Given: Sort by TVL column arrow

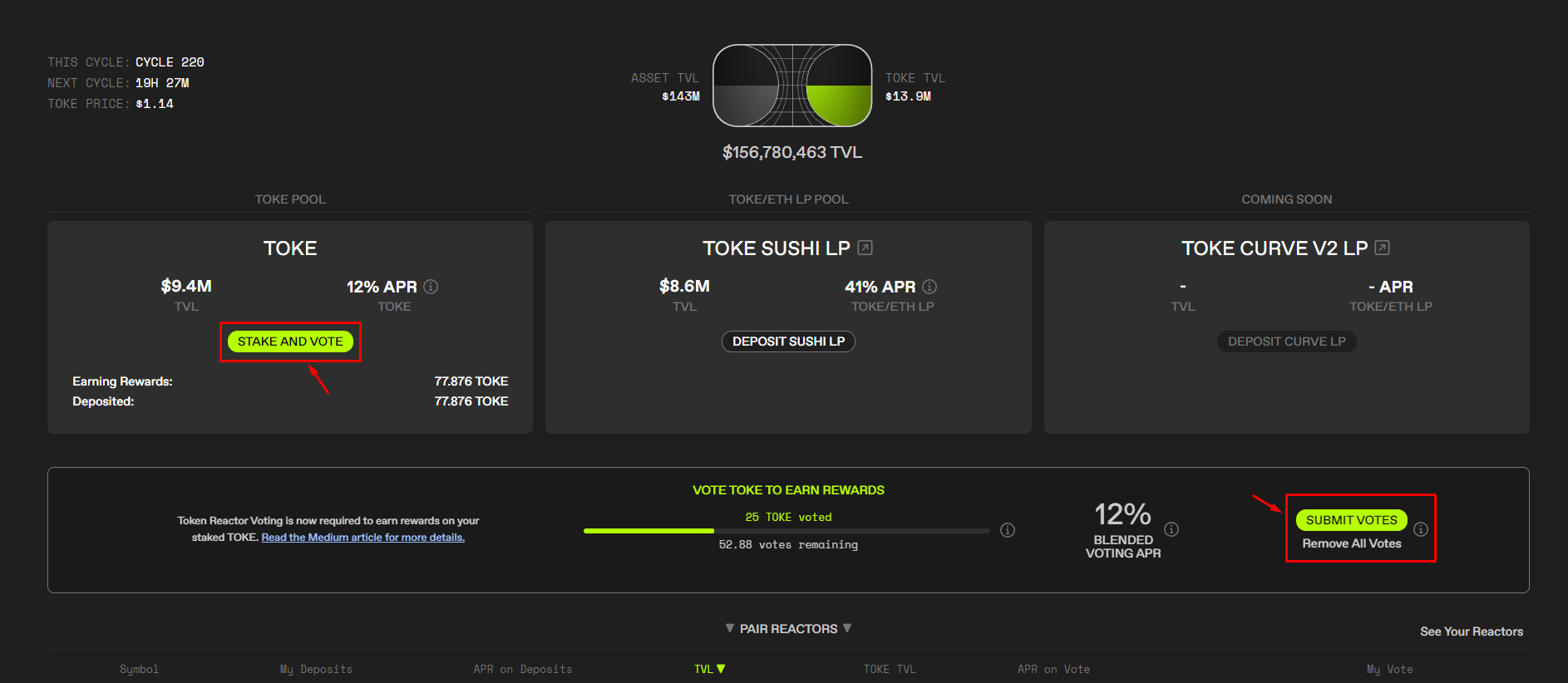Looking at the screenshot, I should point(721,669).
